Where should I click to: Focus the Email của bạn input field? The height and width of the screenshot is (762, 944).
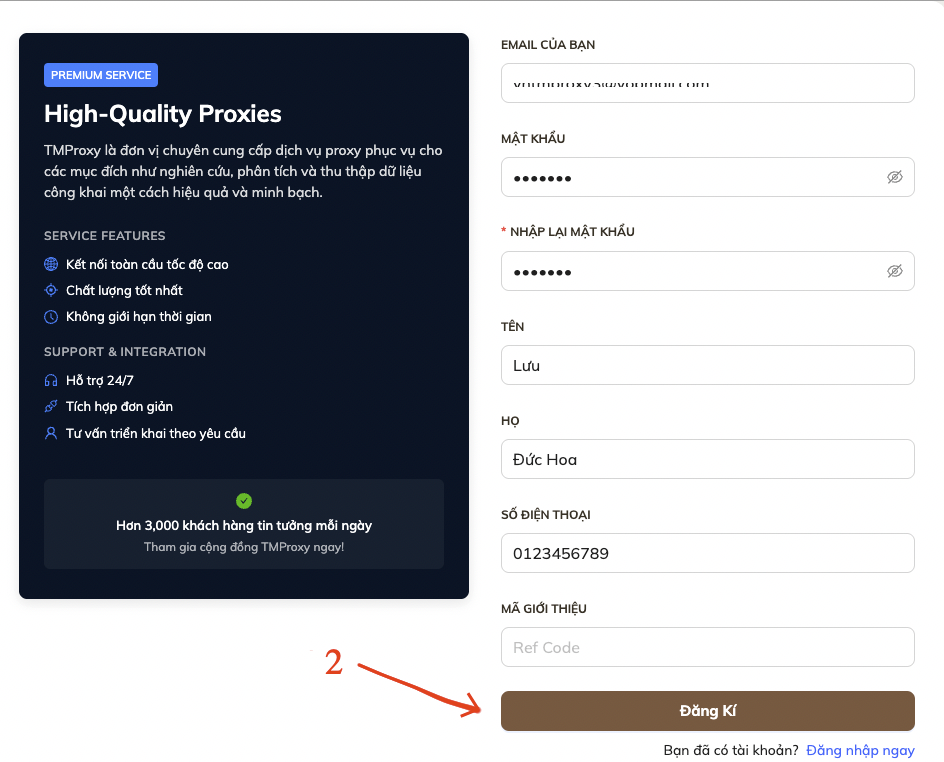pyautogui.click(x=707, y=83)
